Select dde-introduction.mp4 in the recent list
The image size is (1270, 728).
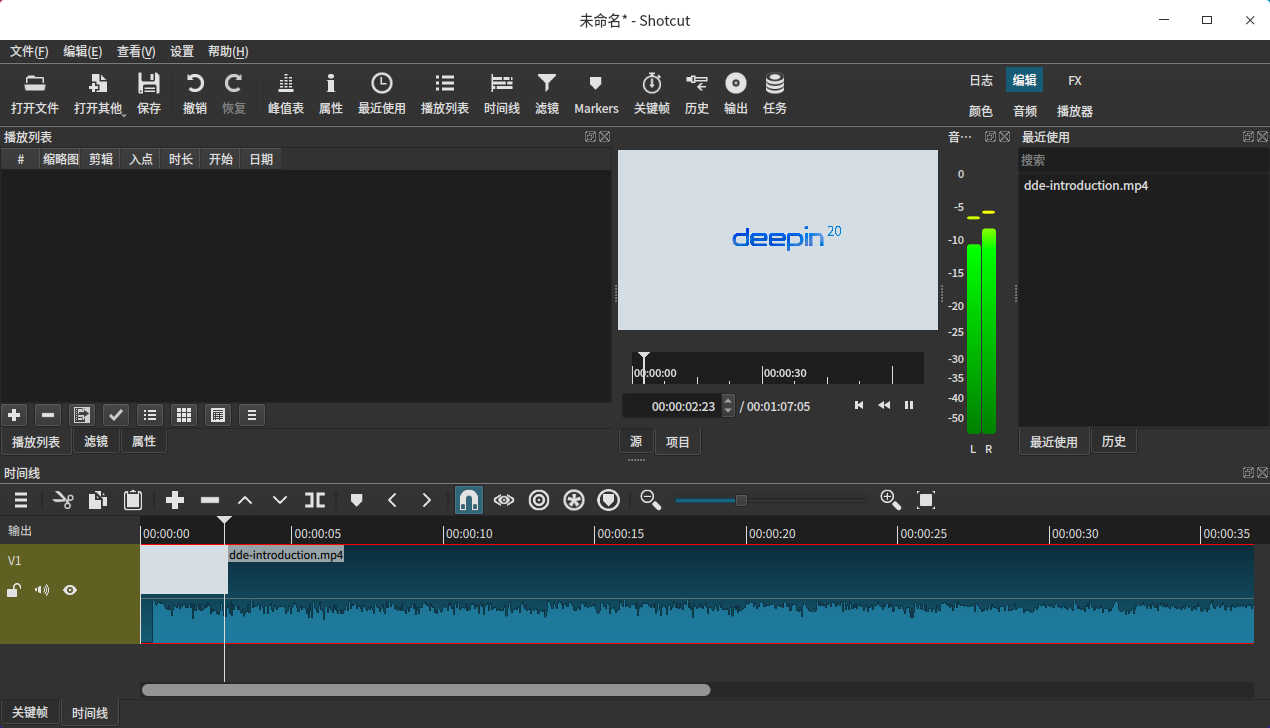pyautogui.click(x=1086, y=186)
